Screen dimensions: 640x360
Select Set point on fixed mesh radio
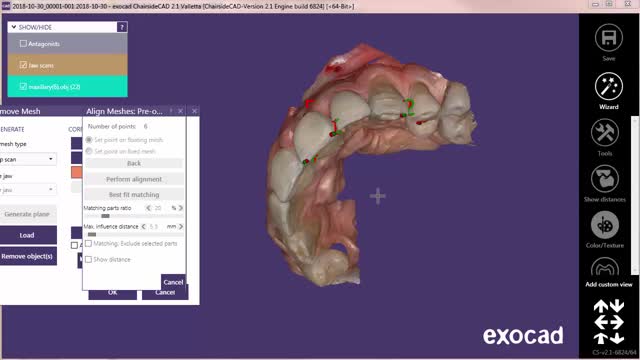(89, 151)
